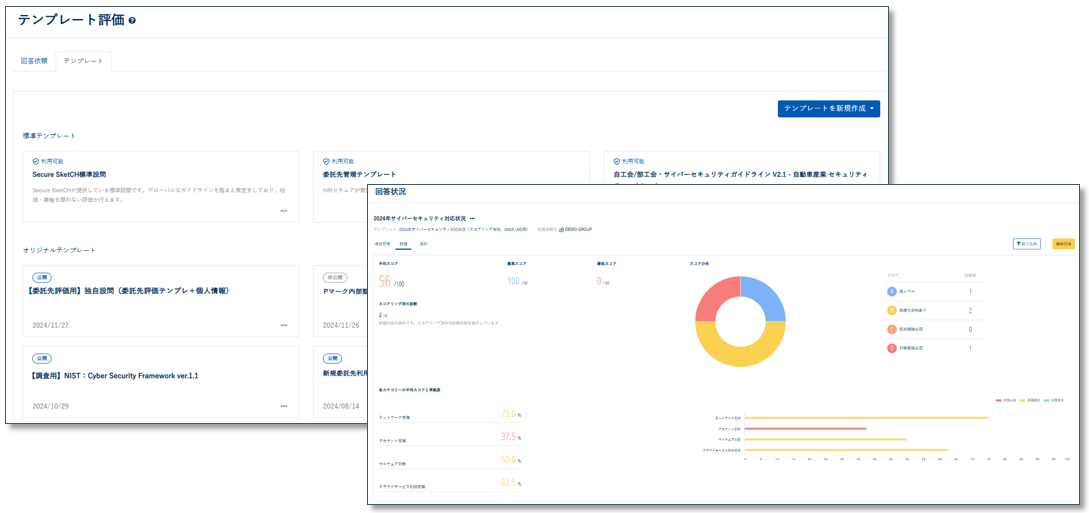Open more menu on 【委託先評価用】独自設問 card

click(283, 325)
